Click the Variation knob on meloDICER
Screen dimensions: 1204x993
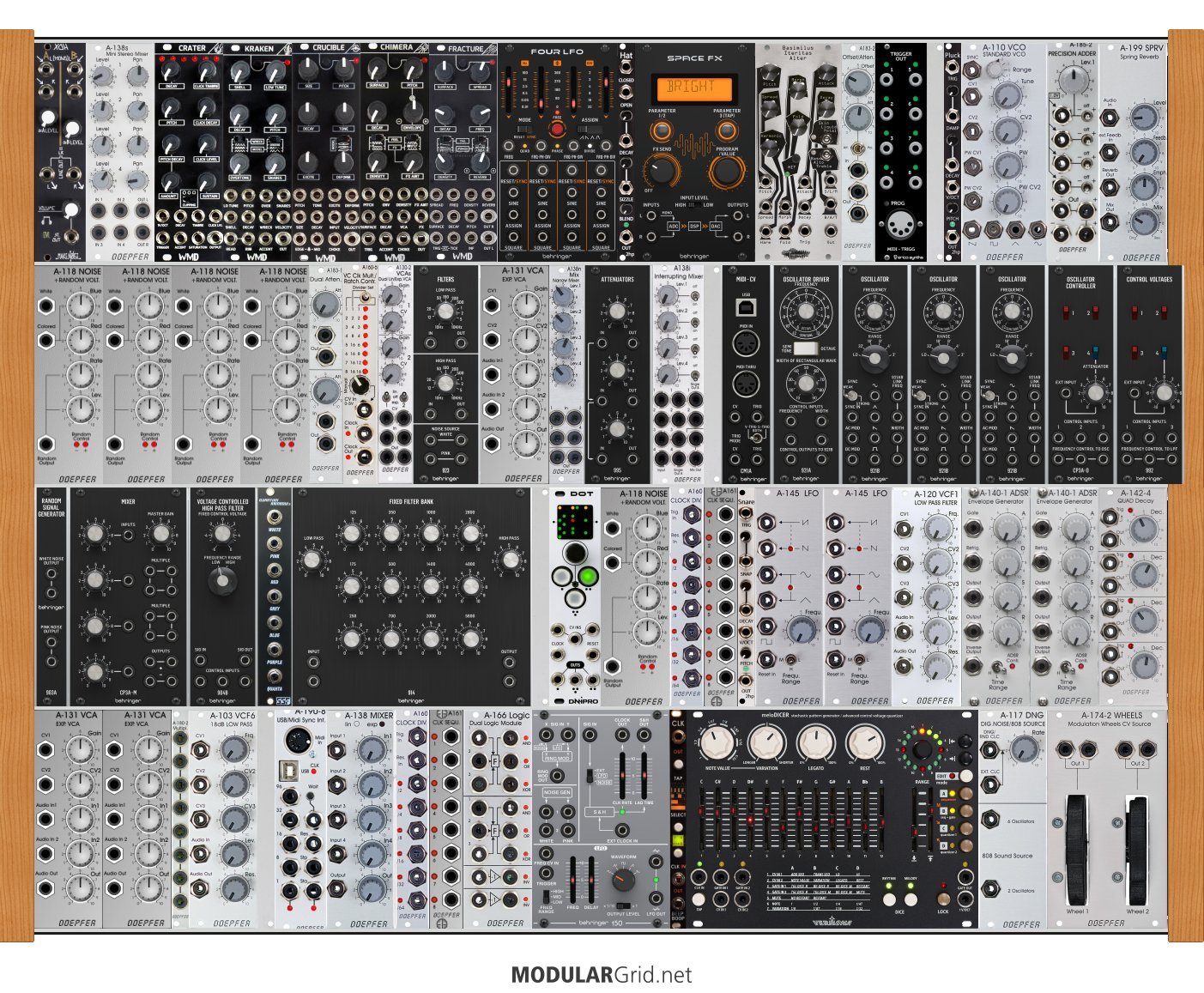point(767,744)
